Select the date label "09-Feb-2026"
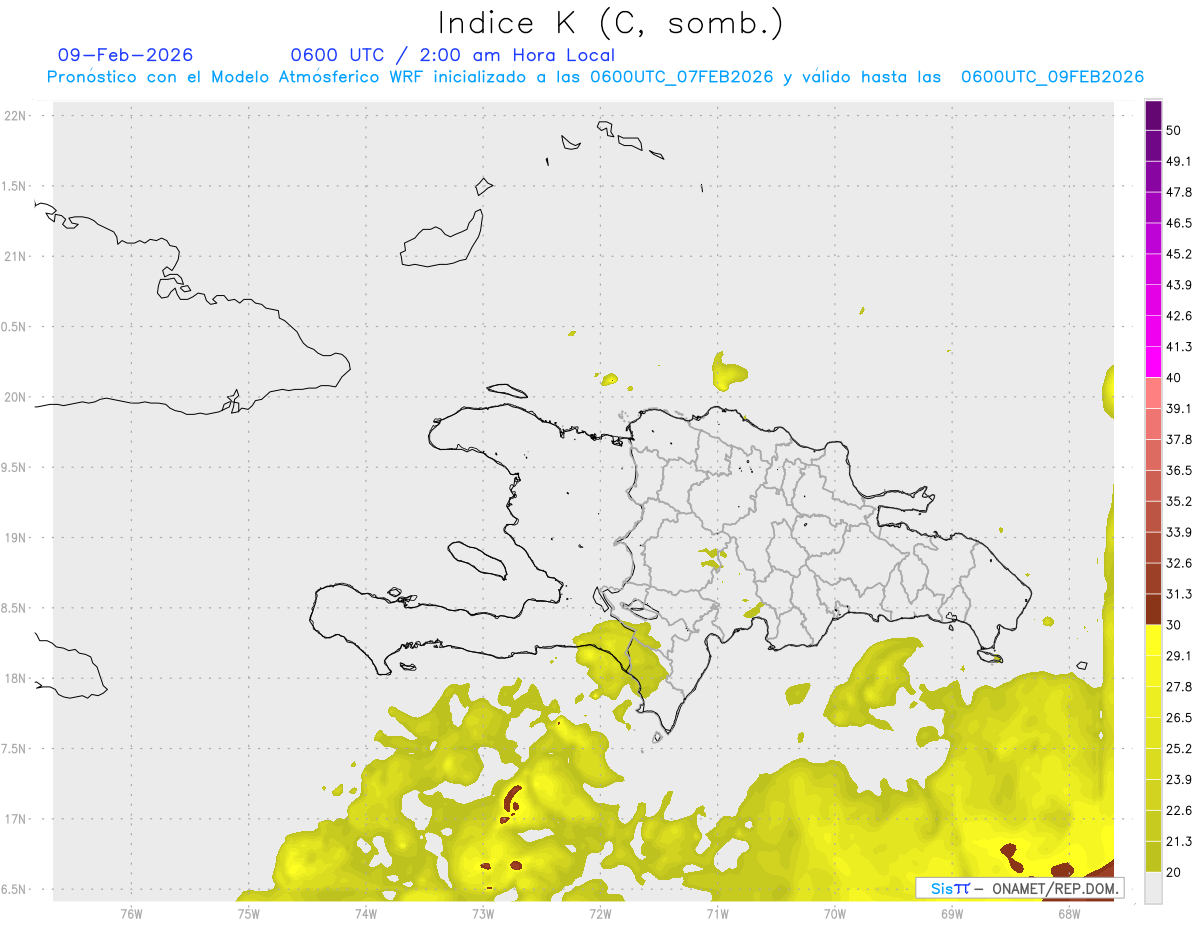Screen dimensions: 1200x927 pos(126,55)
